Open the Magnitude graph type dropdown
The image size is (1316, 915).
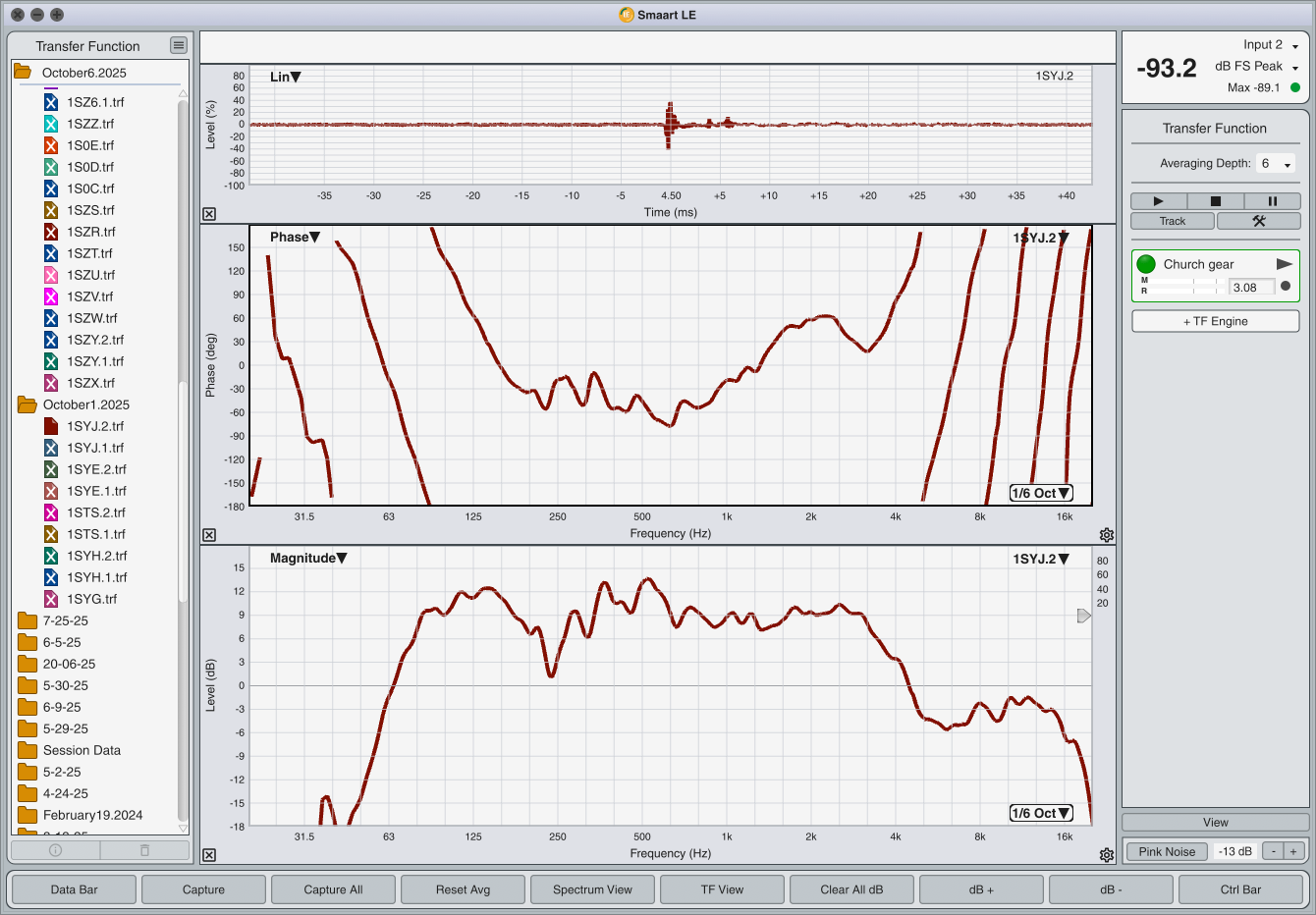[x=308, y=558]
